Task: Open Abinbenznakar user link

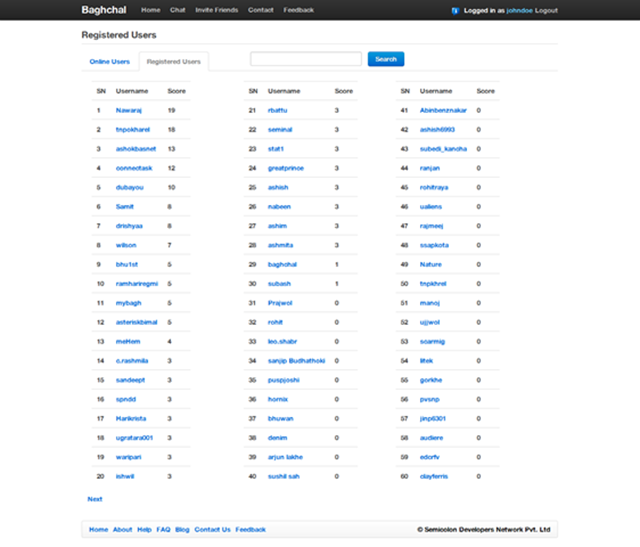Action: [x=443, y=110]
